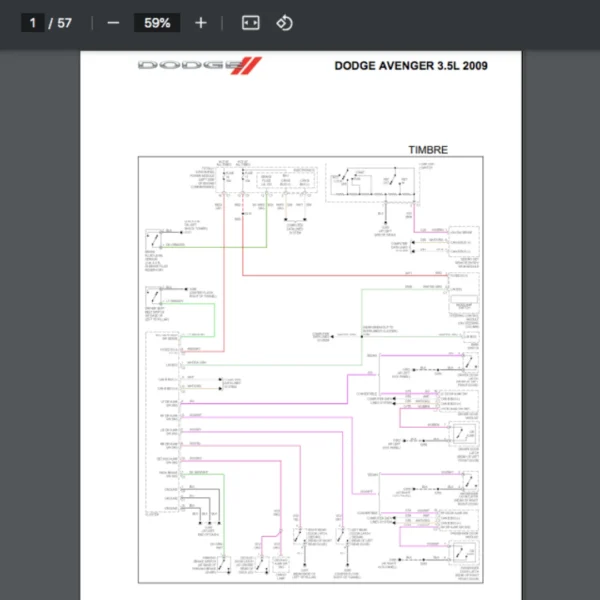Image resolution: width=600 pixels, height=600 pixels.
Task: Click the zoom out minus icon
Action: click(113, 22)
